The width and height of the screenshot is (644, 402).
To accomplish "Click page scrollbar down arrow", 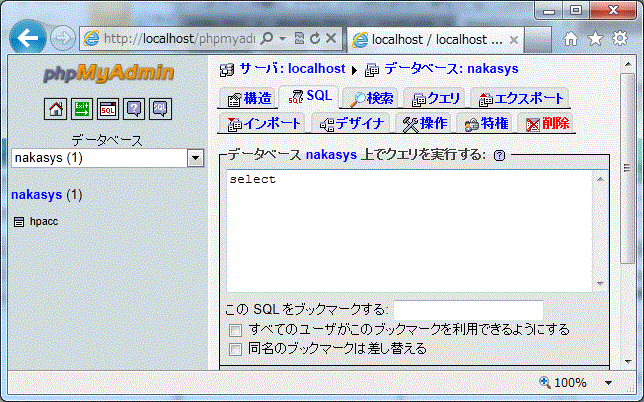I will tap(628, 362).
